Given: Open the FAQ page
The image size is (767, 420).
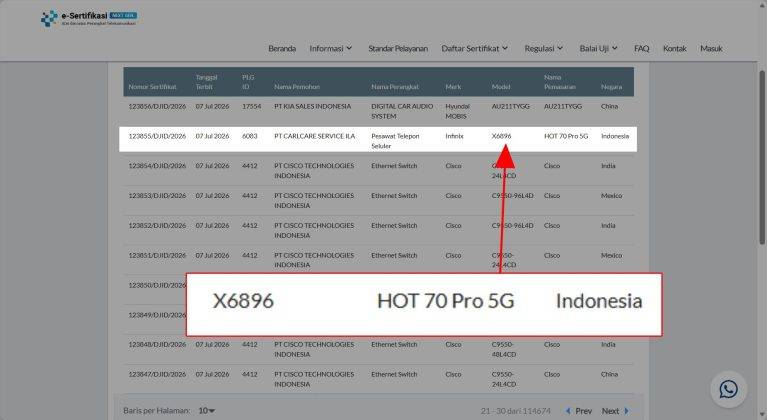Looking at the screenshot, I should 641,48.
